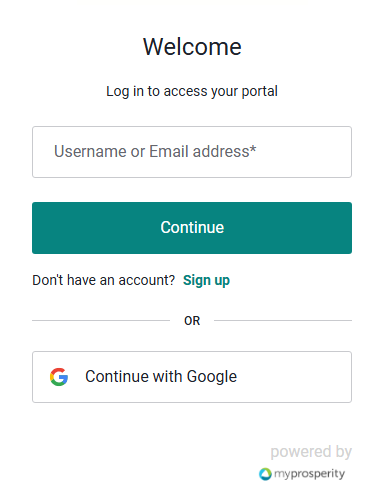The height and width of the screenshot is (496, 378).
Task: Click the 'Continue' label inside the teal button
Action: tap(192, 228)
